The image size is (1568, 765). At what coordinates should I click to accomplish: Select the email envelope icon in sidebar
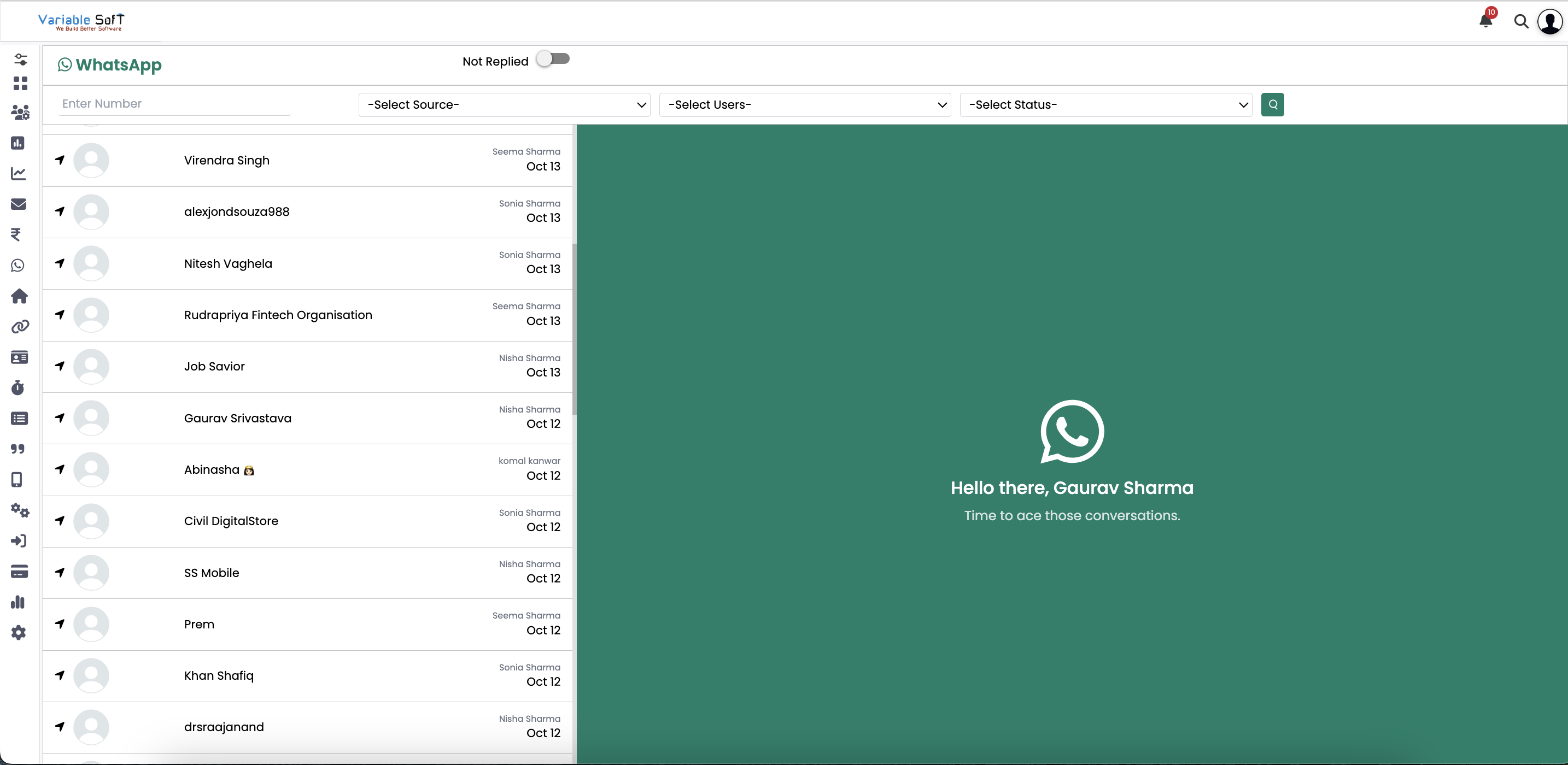[x=18, y=204]
